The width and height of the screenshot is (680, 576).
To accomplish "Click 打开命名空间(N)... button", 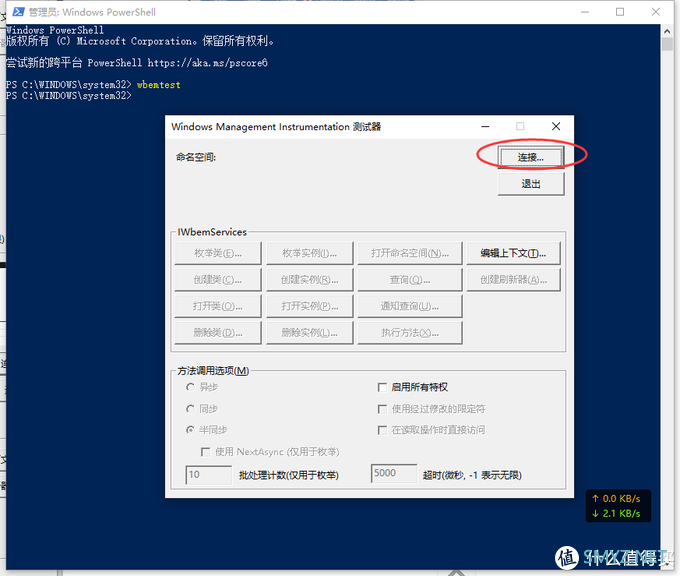I will [410, 253].
